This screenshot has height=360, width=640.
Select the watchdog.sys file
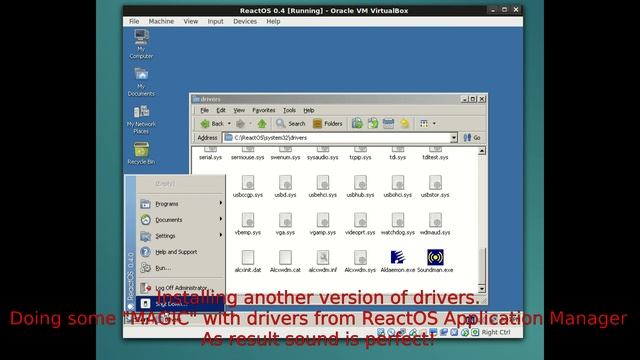pyautogui.click(x=398, y=224)
